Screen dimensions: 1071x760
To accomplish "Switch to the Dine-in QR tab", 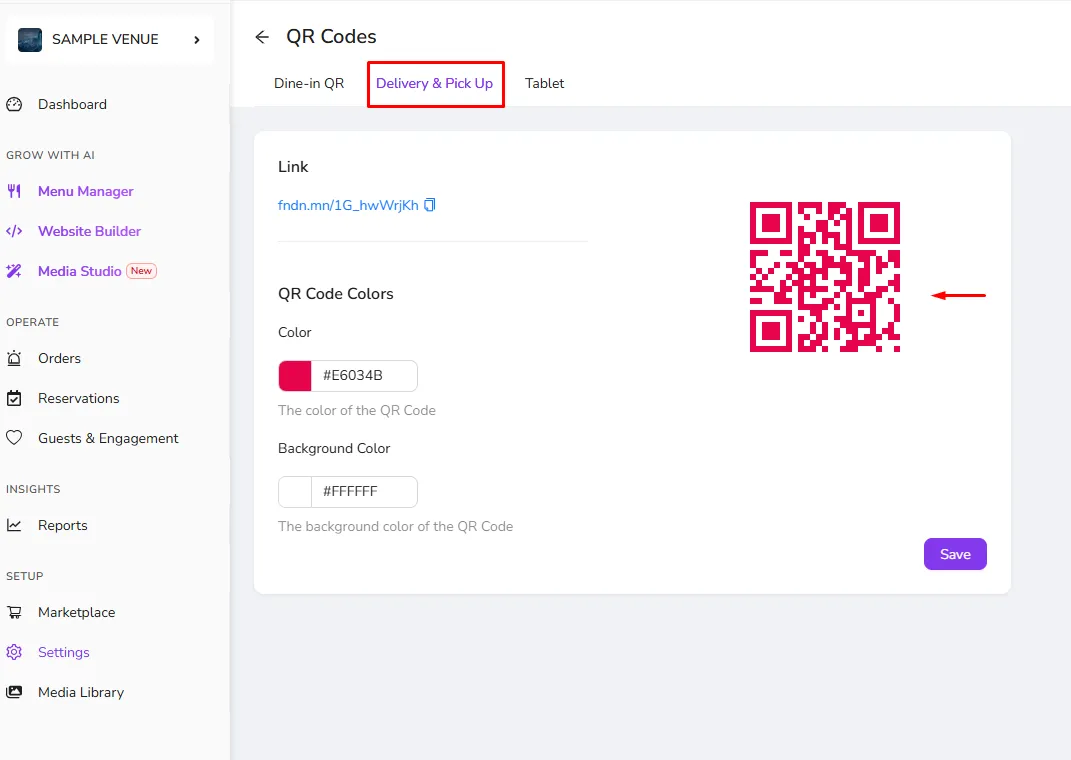I will click(x=309, y=83).
